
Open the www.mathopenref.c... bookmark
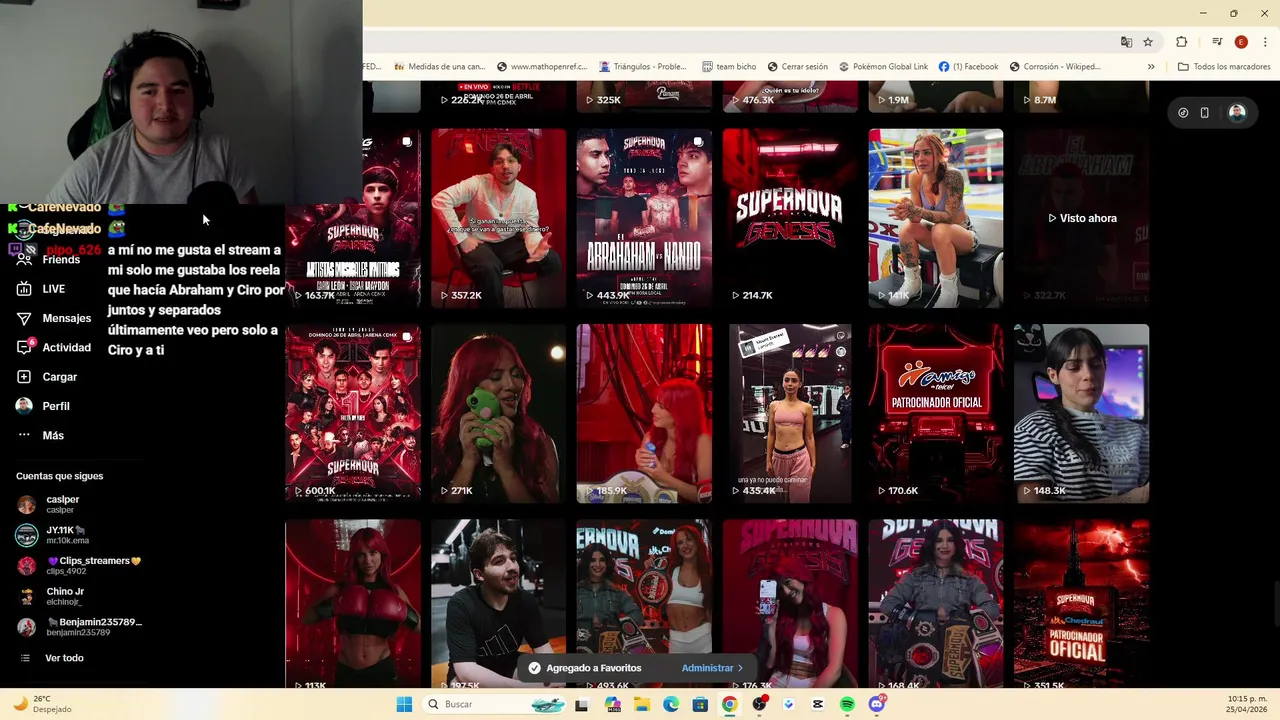[x=541, y=67]
